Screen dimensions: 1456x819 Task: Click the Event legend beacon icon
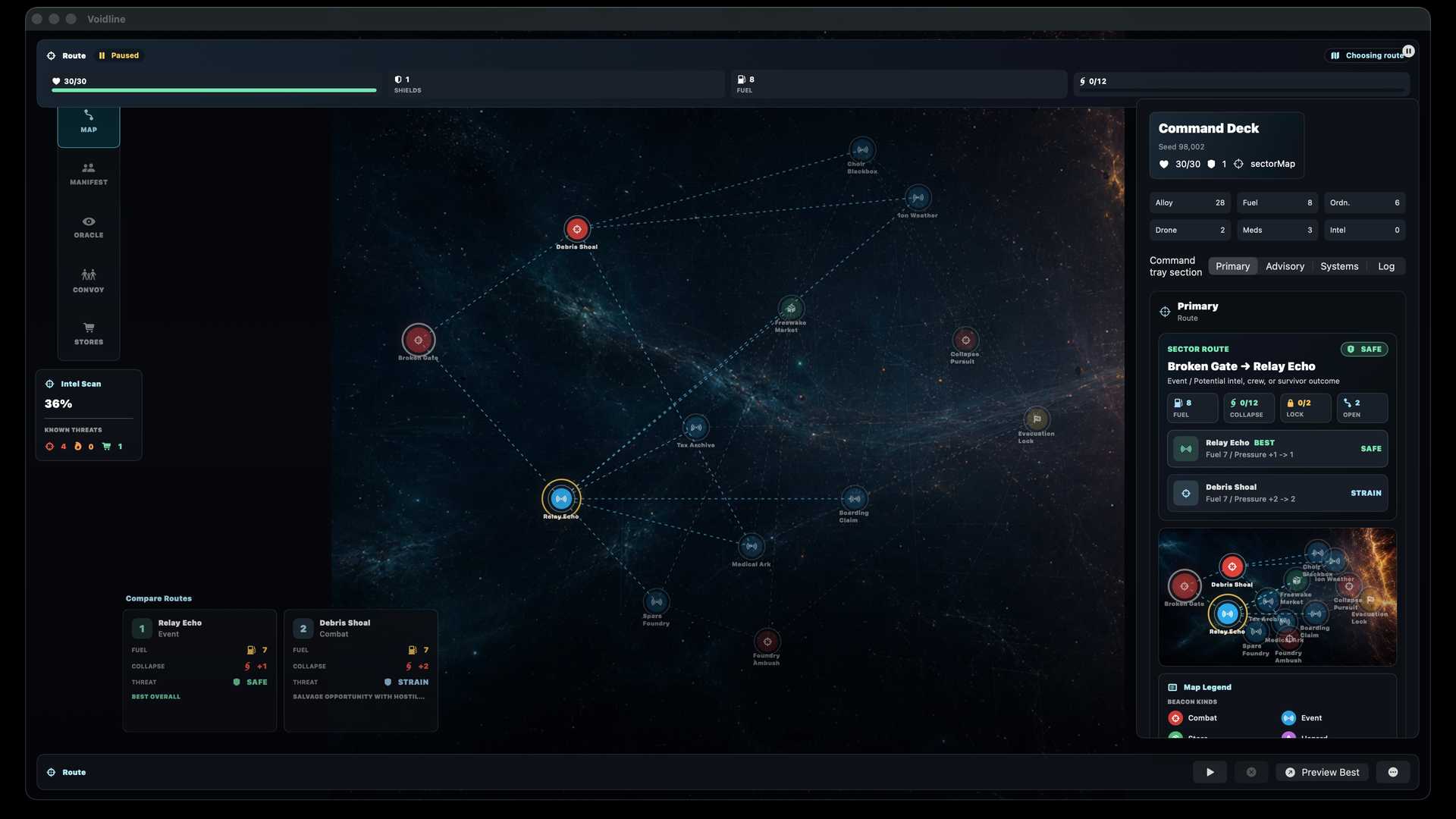1288,718
